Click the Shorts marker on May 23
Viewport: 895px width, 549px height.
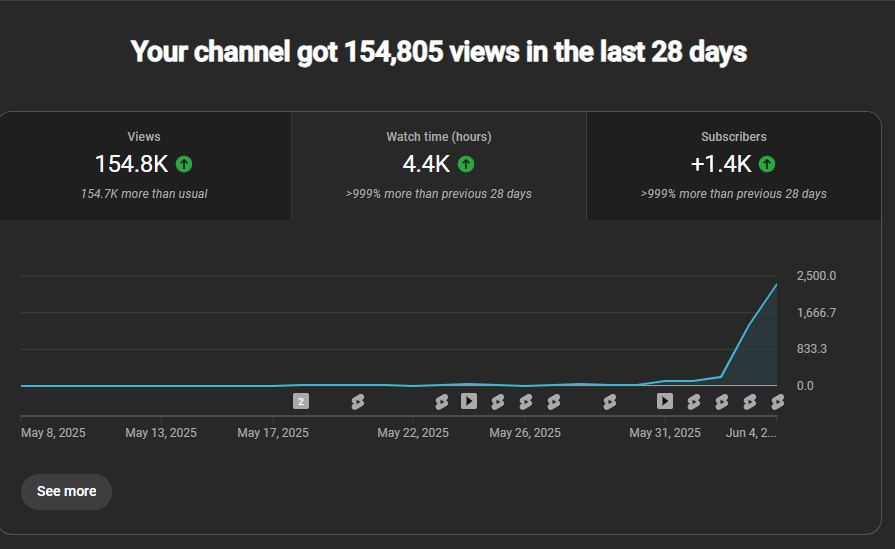441,402
